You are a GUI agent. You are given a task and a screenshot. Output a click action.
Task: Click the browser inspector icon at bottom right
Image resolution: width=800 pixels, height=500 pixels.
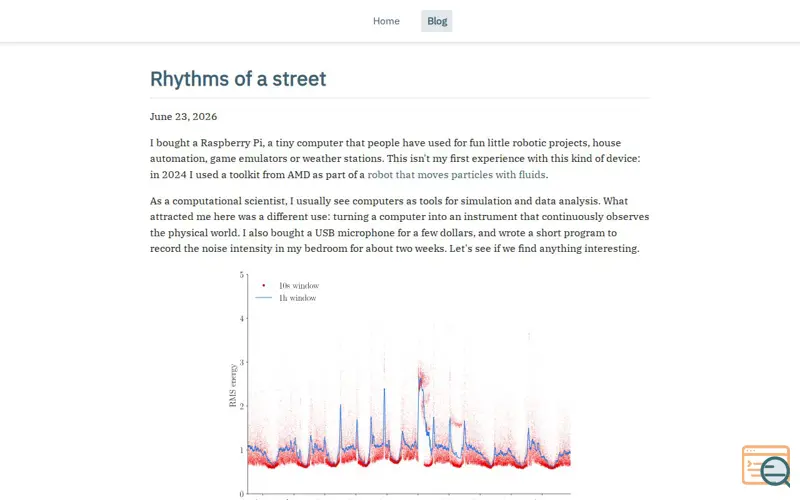[x=766, y=466]
